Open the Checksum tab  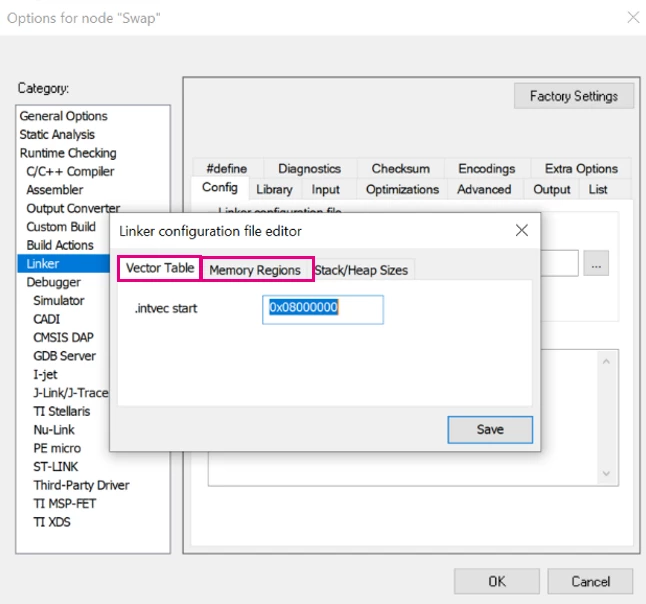click(400, 169)
